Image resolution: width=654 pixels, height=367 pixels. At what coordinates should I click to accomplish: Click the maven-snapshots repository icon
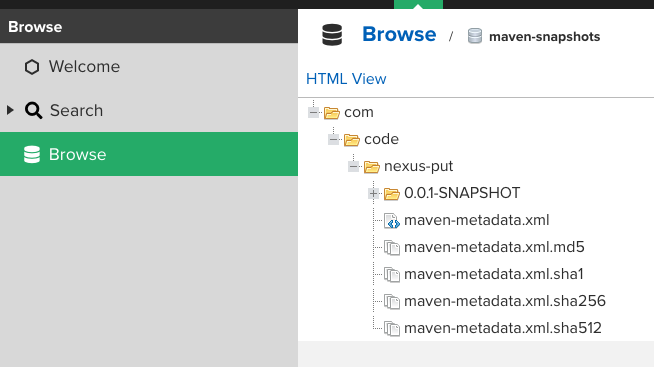click(x=475, y=36)
